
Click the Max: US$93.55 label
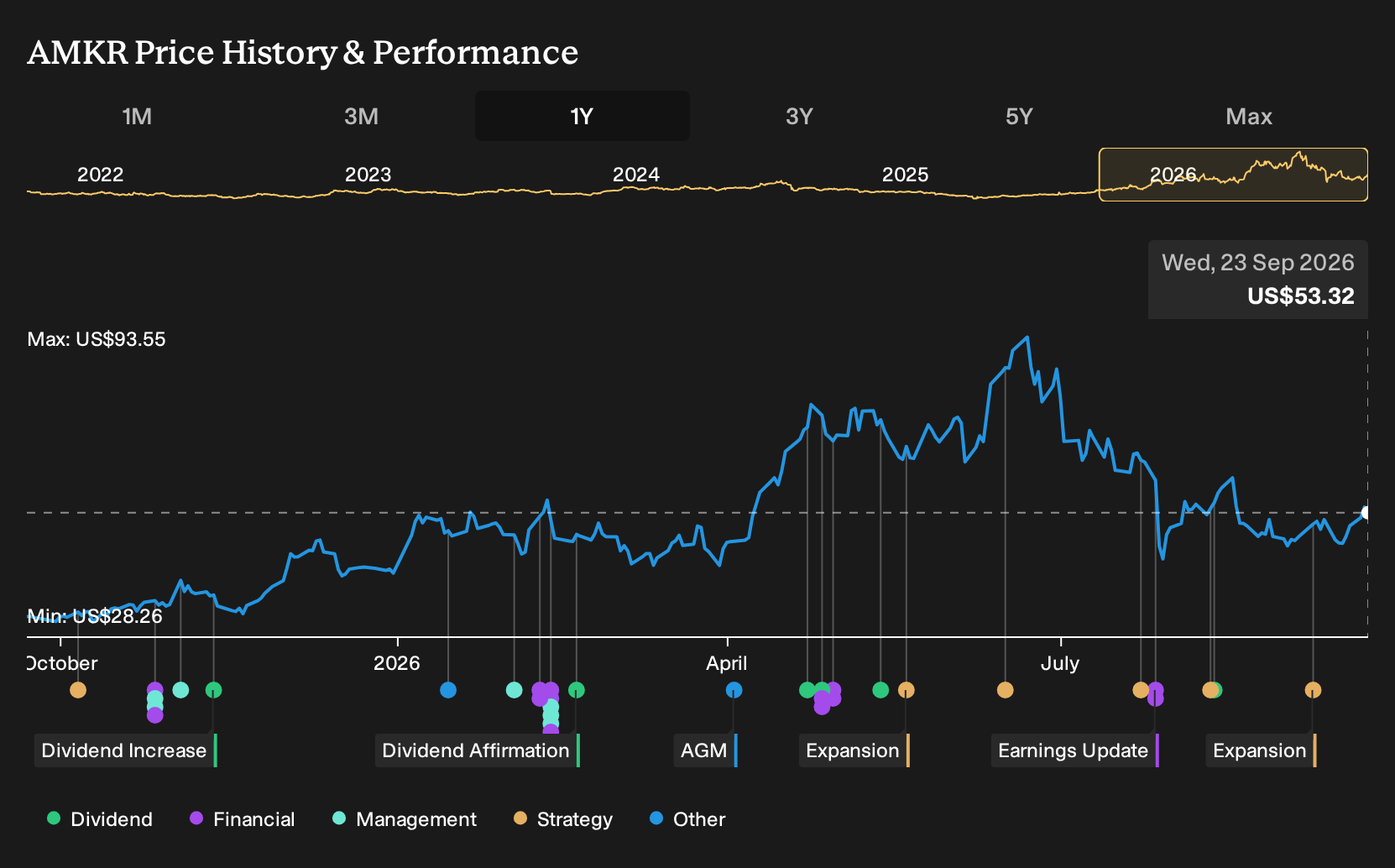pos(97,339)
